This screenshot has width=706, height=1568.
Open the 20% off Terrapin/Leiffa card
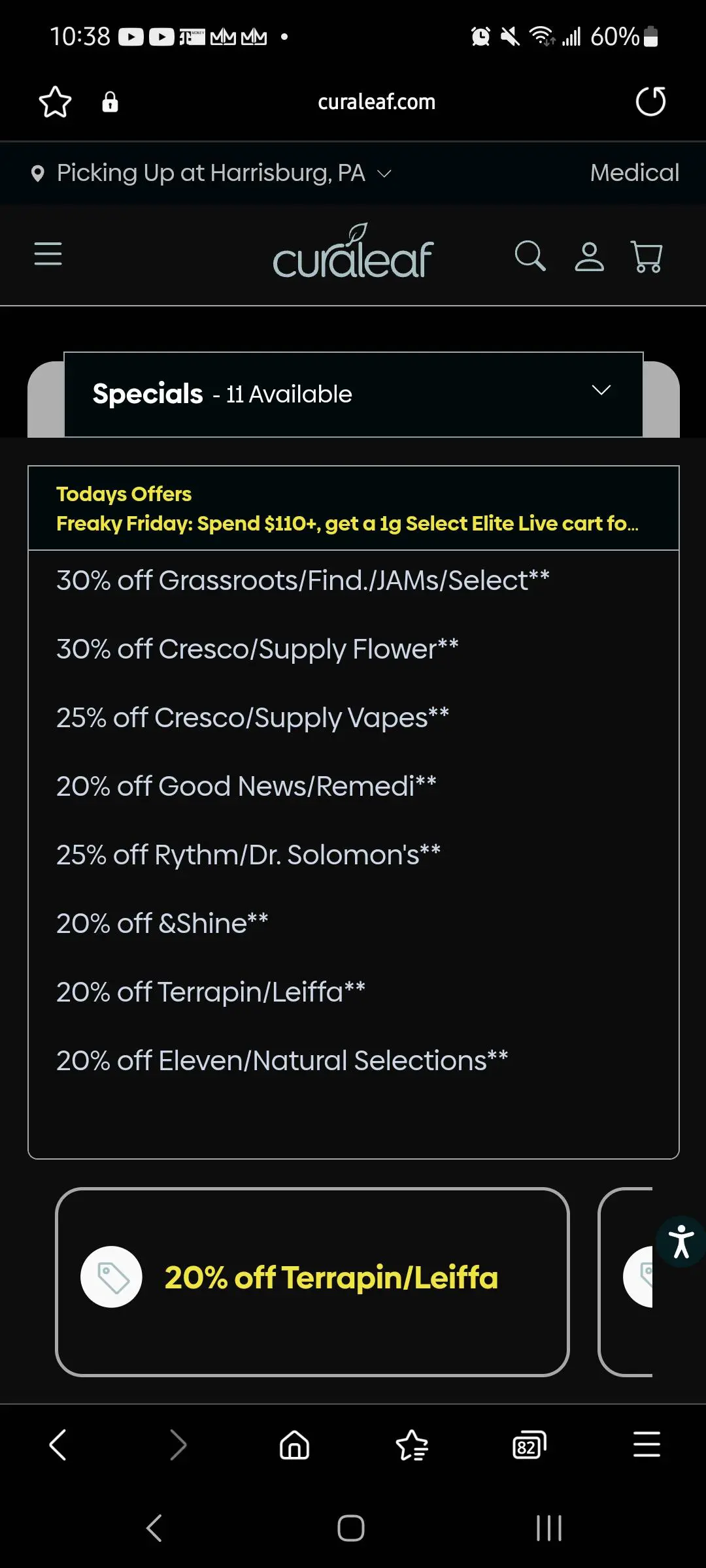(x=312, y=1282)
